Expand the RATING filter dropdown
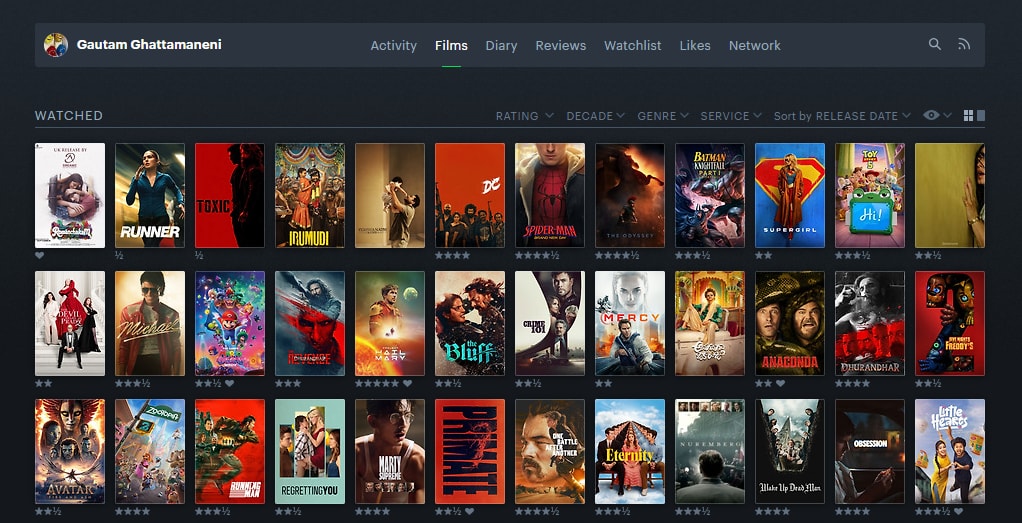The height and width of the screenshot is (523, 1022). click(525, 115)
